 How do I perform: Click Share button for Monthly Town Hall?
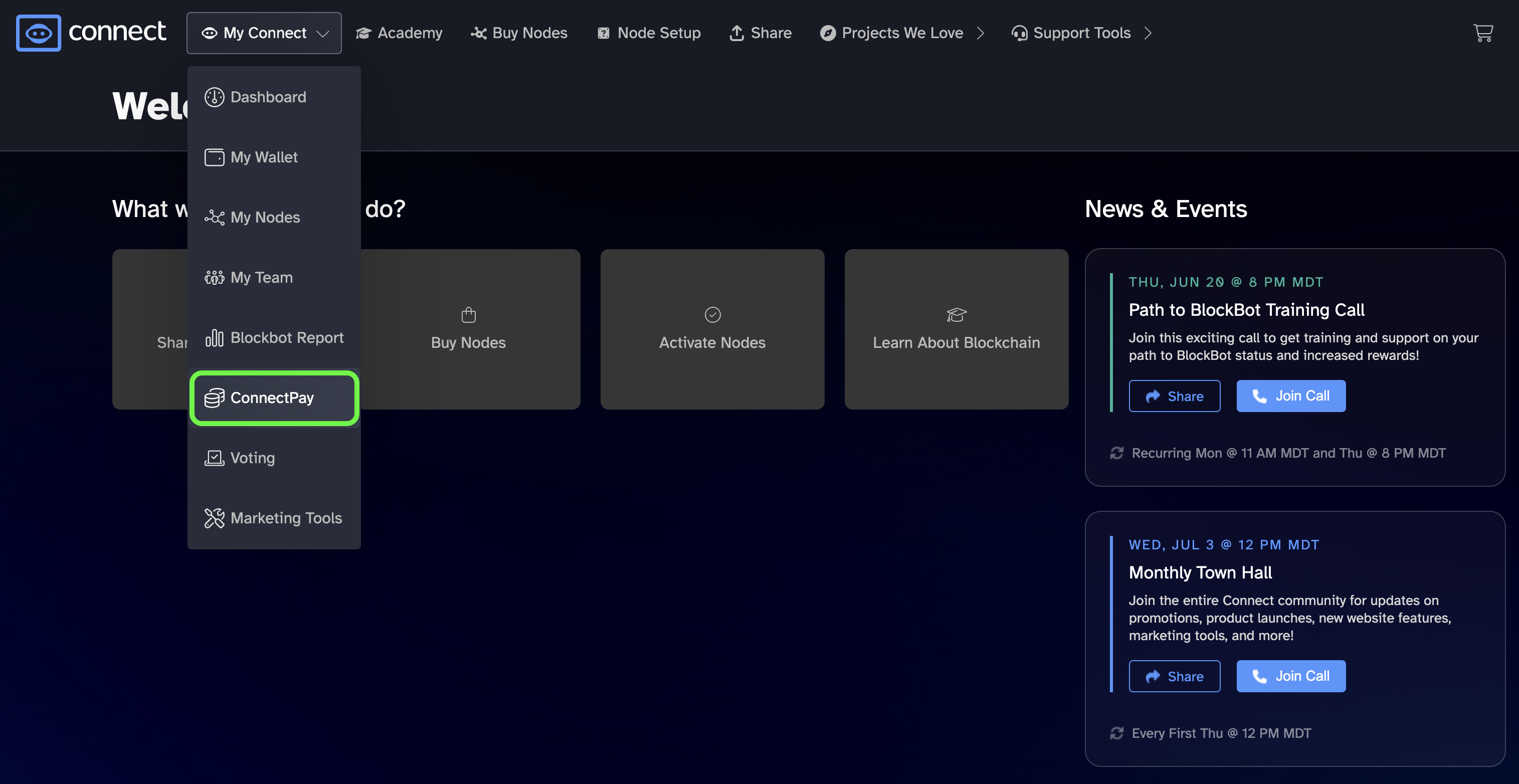tap(1174, 676)
